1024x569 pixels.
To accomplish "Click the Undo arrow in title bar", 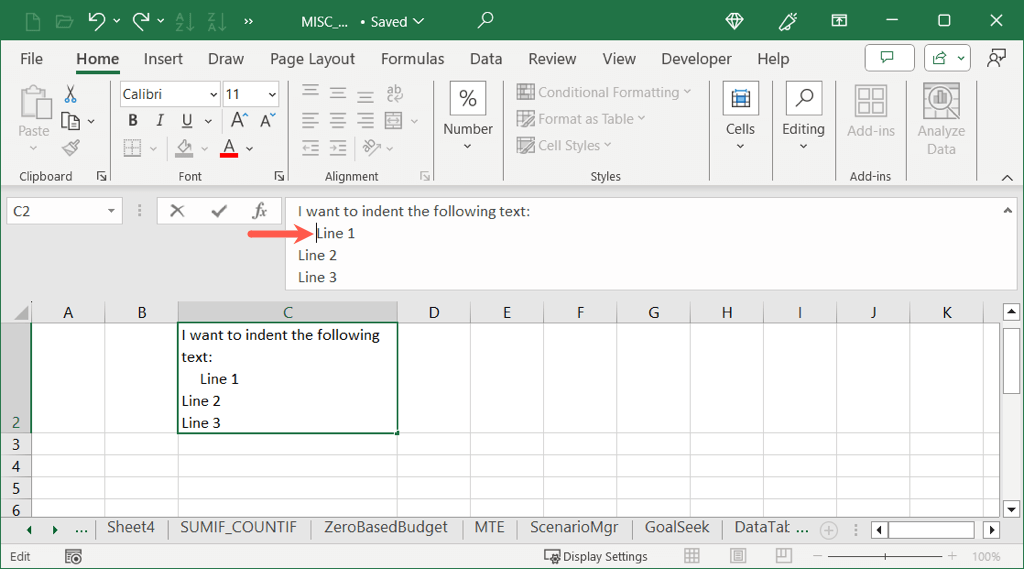I will [97, 20].
